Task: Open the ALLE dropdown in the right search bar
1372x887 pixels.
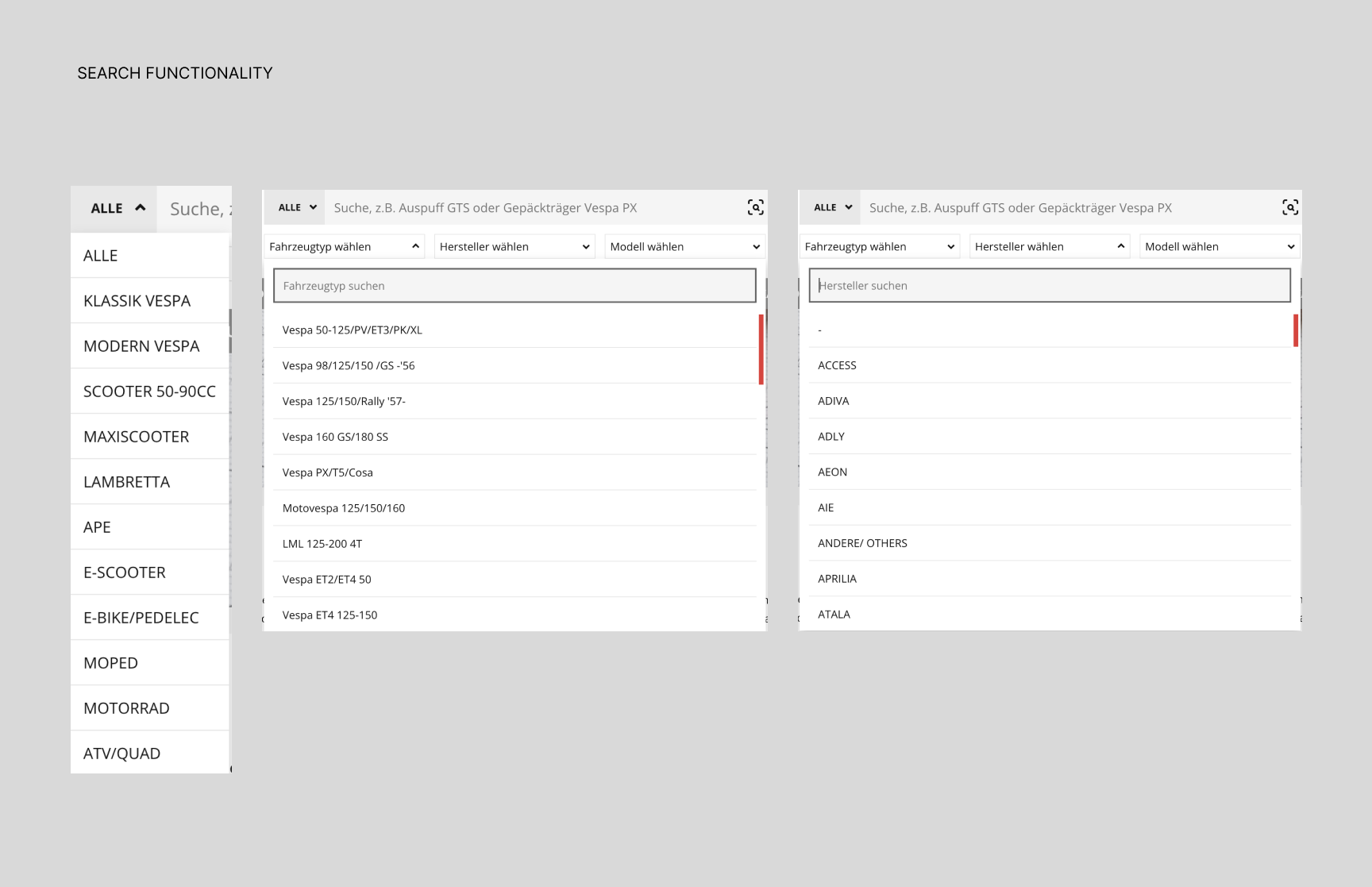Action: pos(832,207)
